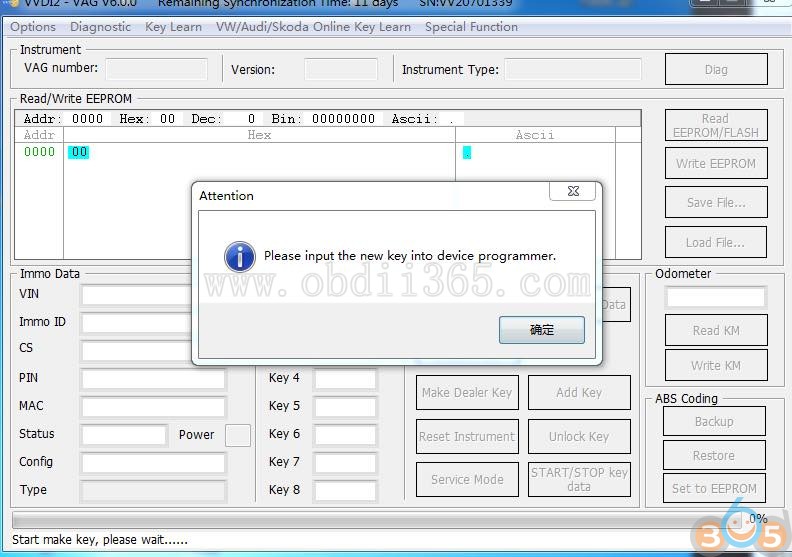Click the Config input field
Screen dimensions: 792x557
(153, 463)
